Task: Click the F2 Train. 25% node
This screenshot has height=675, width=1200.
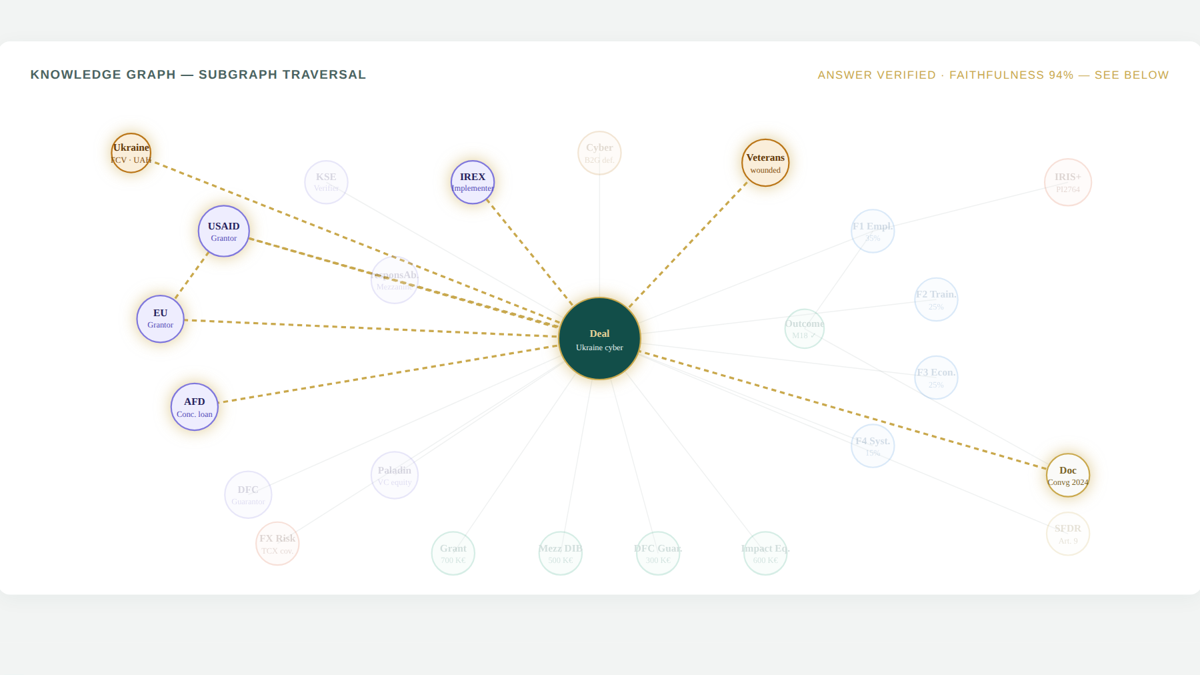Action: (x=936, y=300)
